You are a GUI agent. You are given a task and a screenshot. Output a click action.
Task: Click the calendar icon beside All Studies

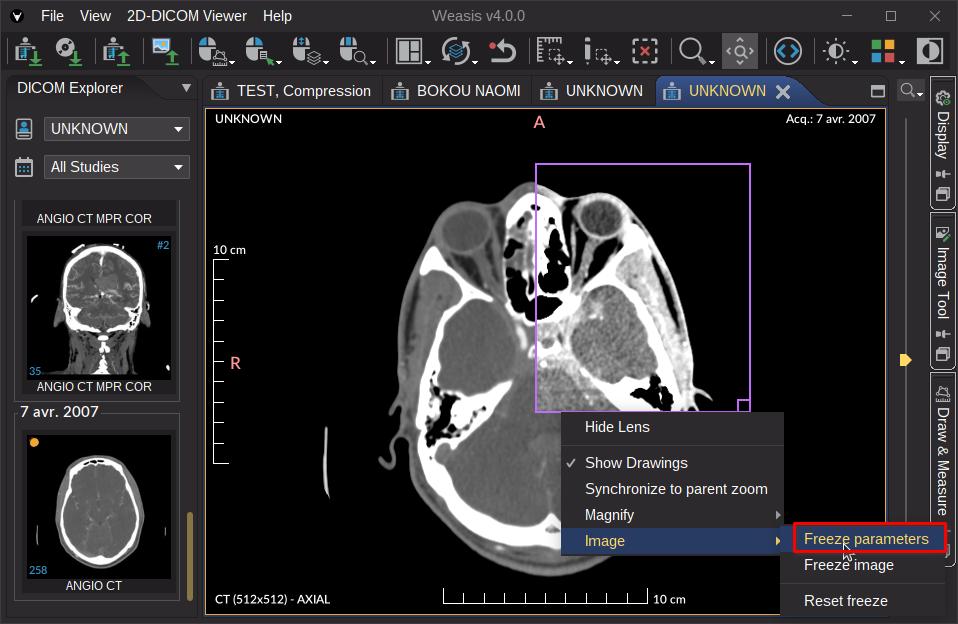24,167
